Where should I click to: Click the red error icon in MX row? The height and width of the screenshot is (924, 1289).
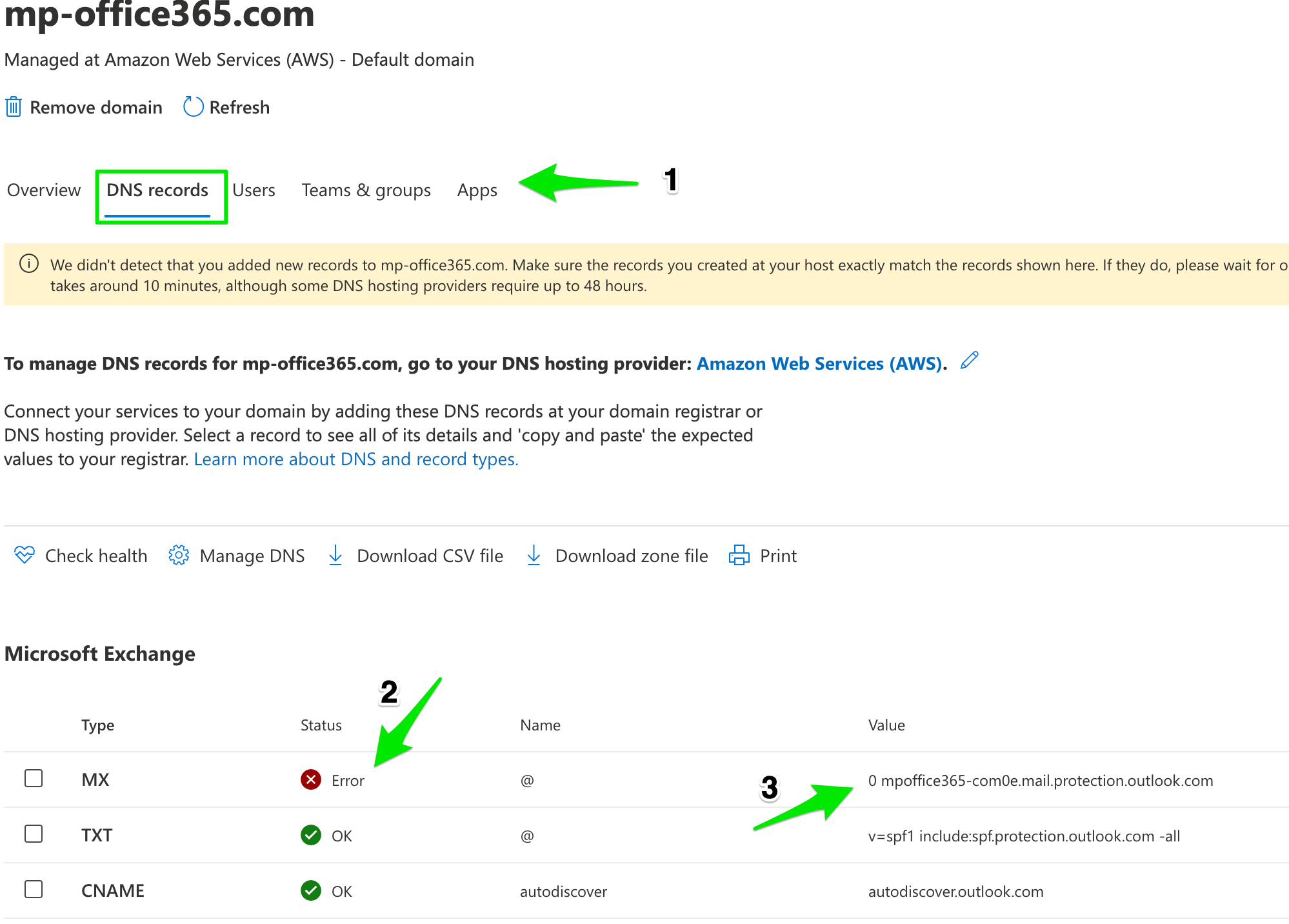pyautogui.click(x=311, y=779)
